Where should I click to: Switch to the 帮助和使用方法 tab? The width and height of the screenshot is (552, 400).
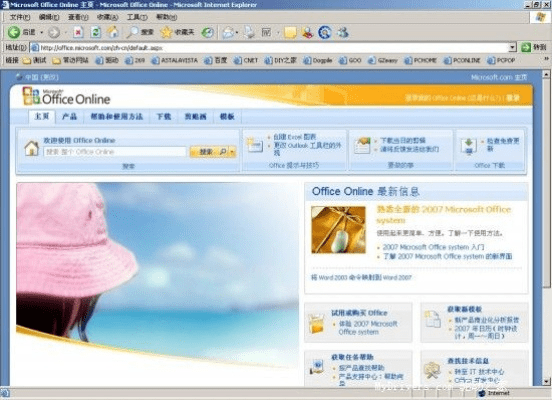coord(117,117)
